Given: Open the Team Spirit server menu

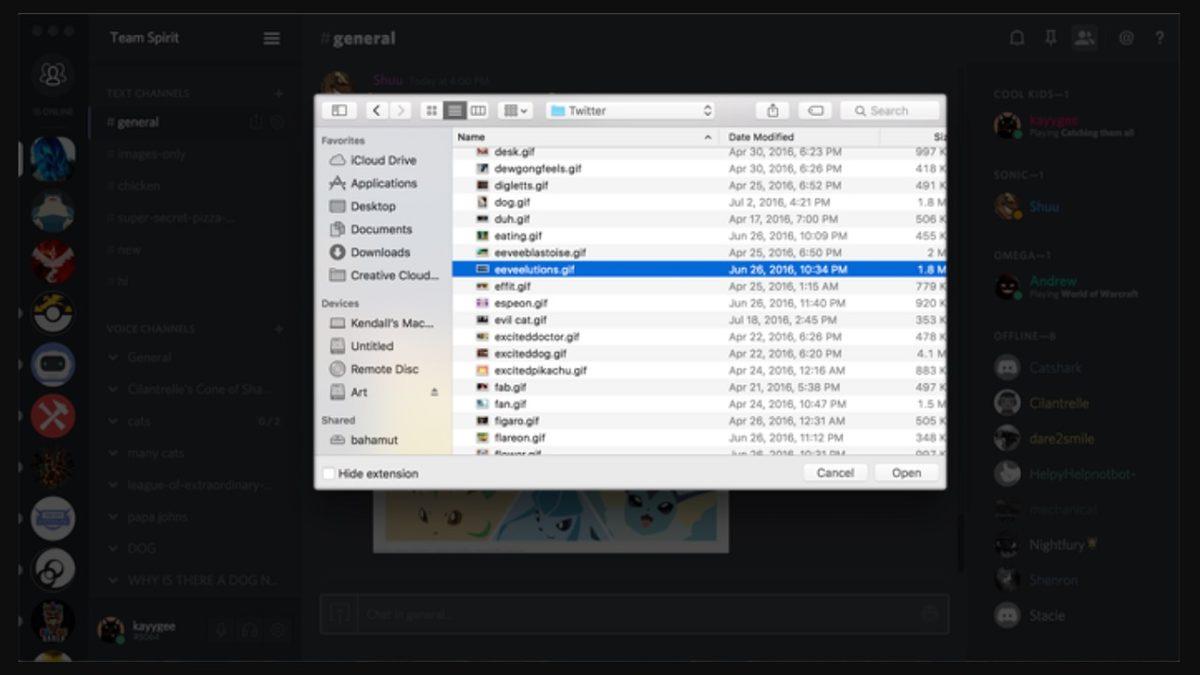Looking at the screenshot, I should pos(271,37).
